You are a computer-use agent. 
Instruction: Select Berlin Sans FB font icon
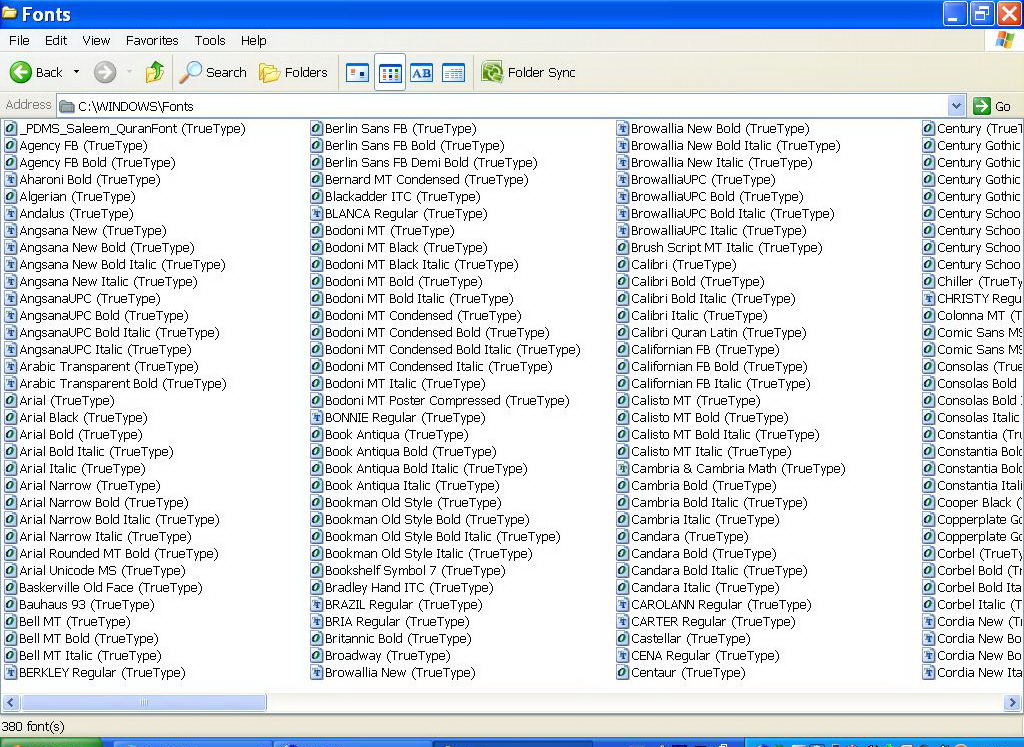pyautogui.click(x=316, y=128)
